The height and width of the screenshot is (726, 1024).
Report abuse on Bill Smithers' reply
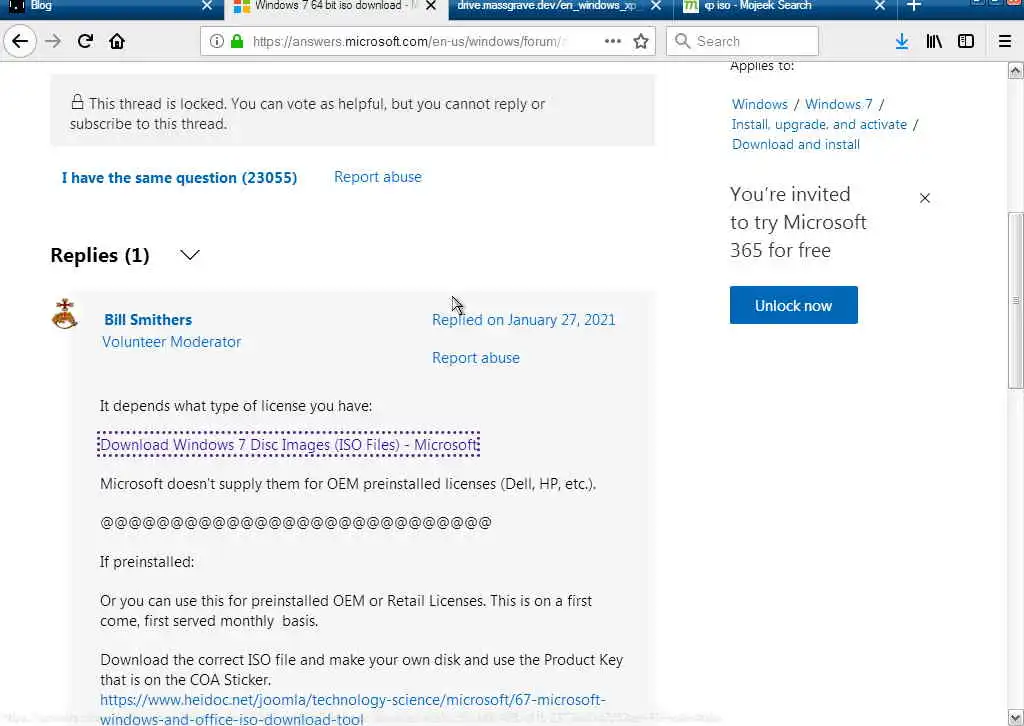click(475, 358)
